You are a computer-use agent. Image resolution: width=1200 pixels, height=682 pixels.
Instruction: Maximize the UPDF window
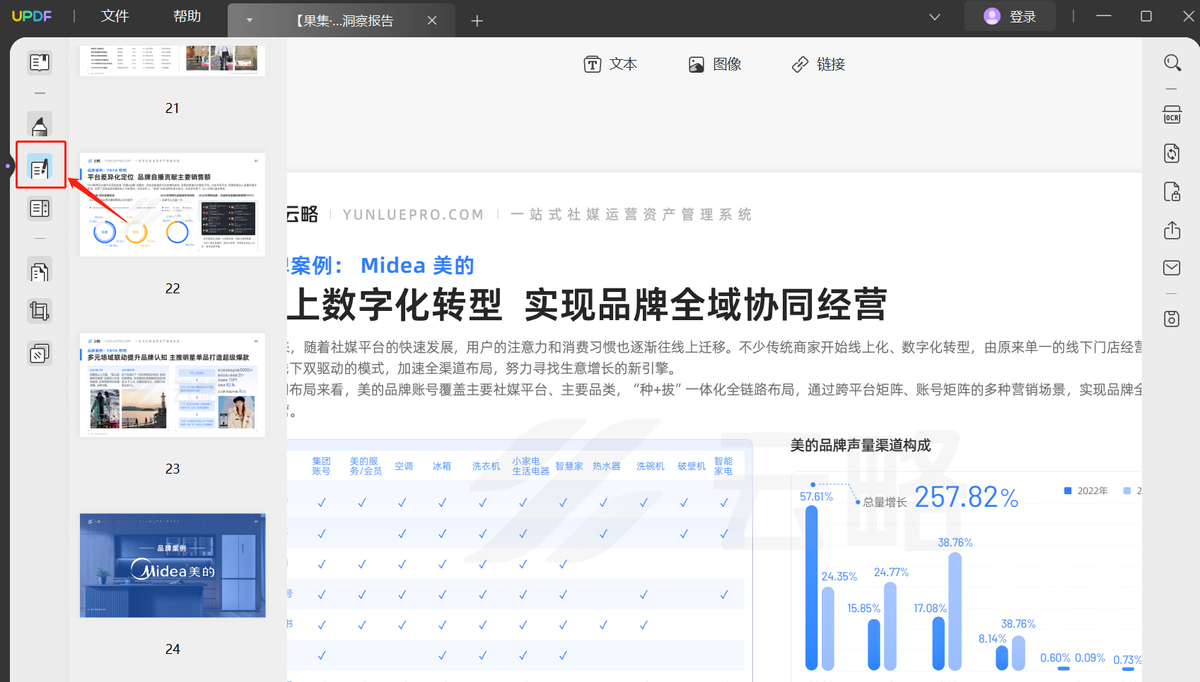click(x=1146, y=17)
